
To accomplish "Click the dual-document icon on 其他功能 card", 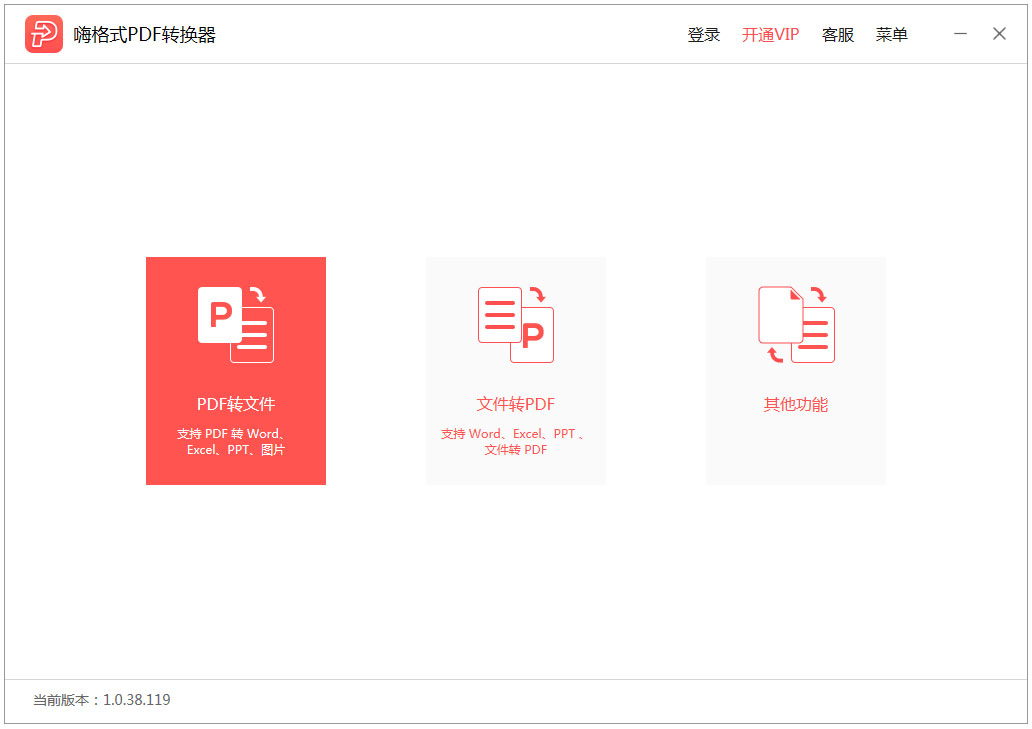I will [795, 322].
